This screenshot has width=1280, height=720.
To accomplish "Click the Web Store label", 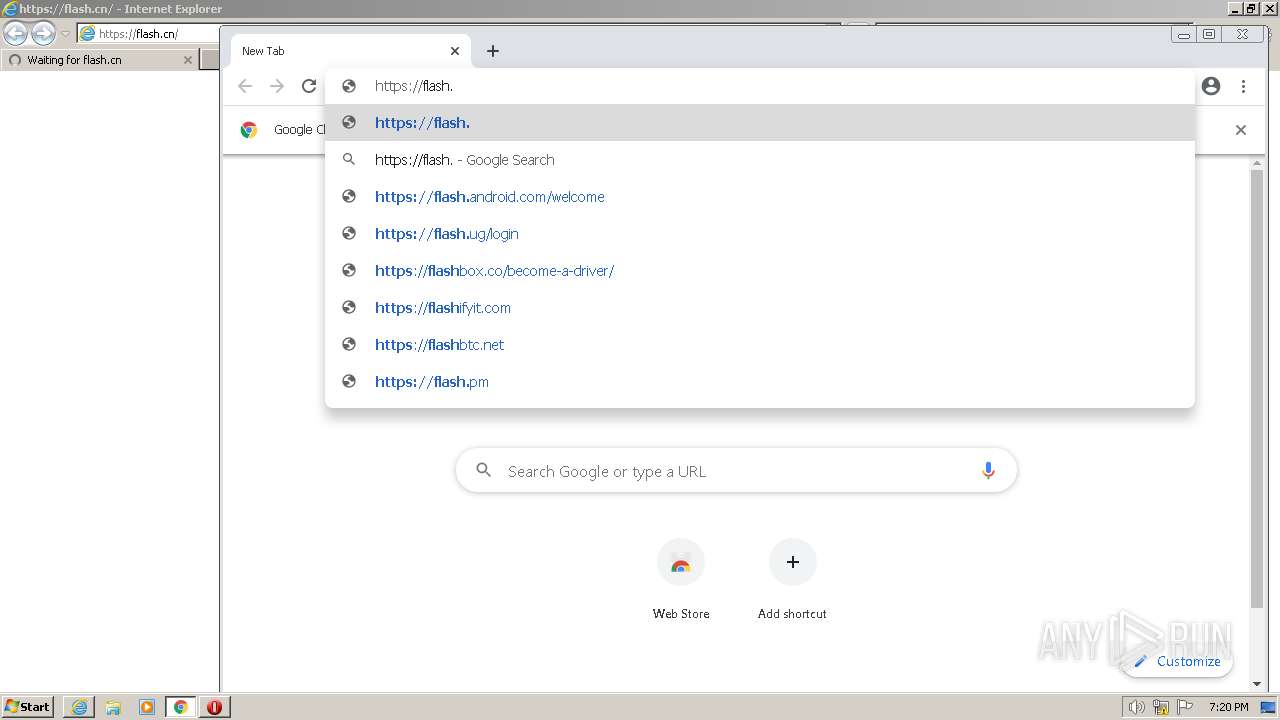I will [681, 614].
